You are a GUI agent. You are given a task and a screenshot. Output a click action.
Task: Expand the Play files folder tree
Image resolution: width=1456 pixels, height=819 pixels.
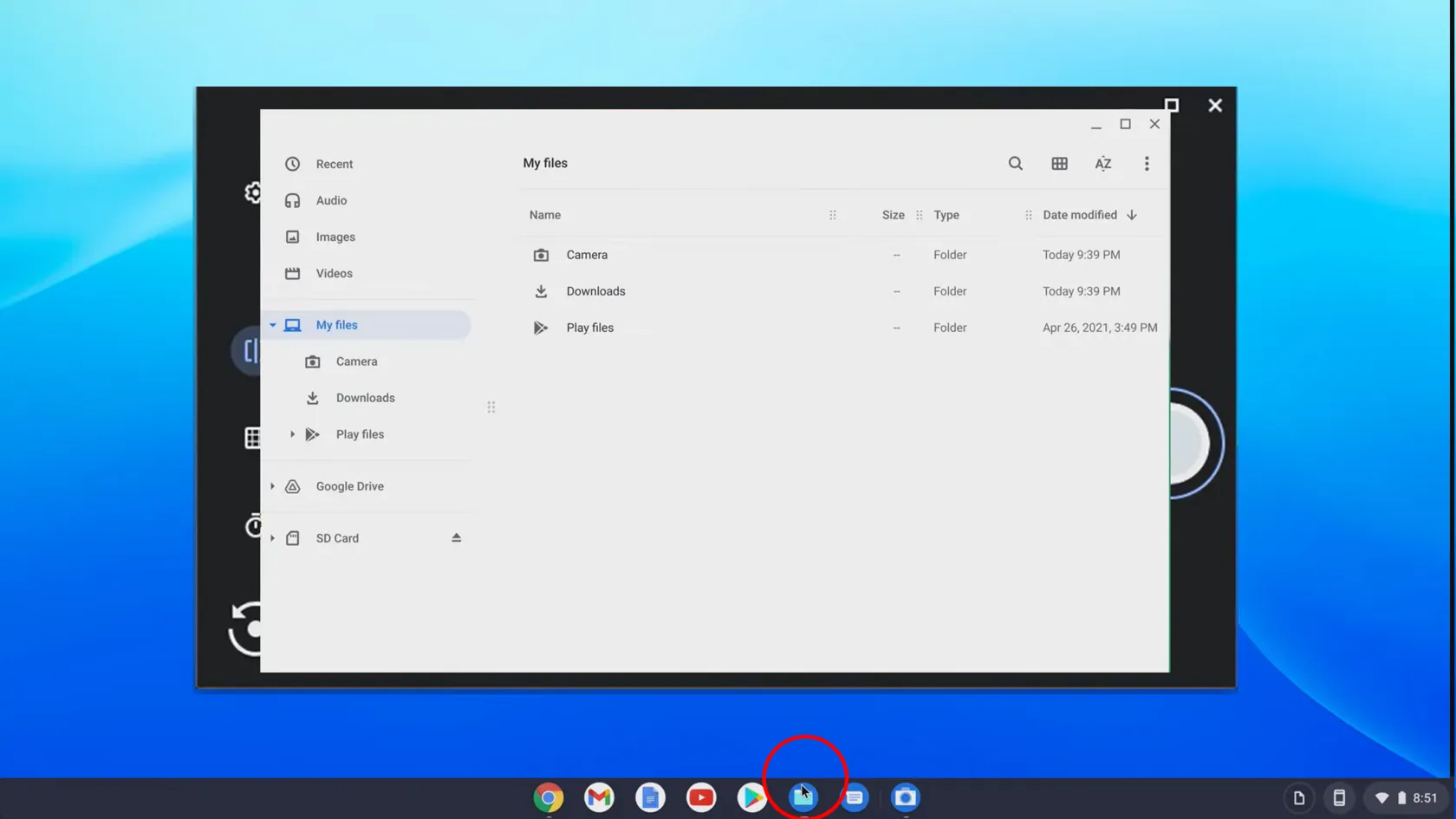(x=292, y=434)
